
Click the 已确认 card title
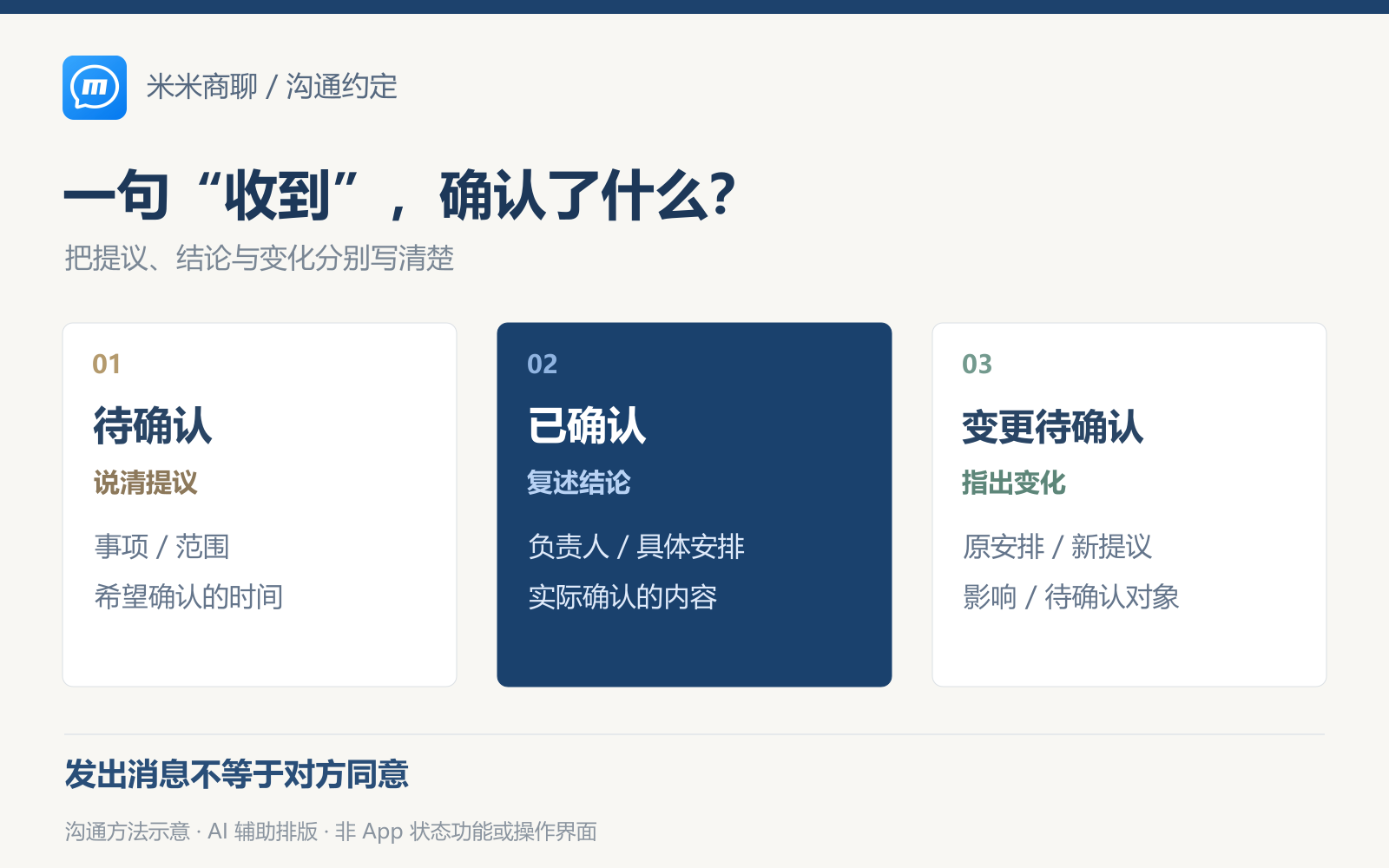pyautogui.click(x=587, y=426)
